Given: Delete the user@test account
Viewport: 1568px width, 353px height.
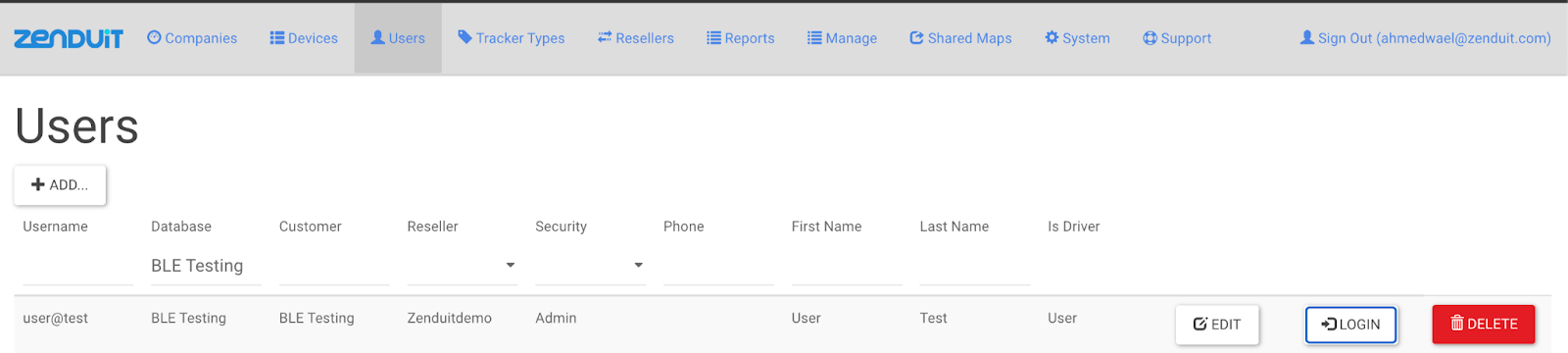Looking at the screenshot, I should [1484, 324].
